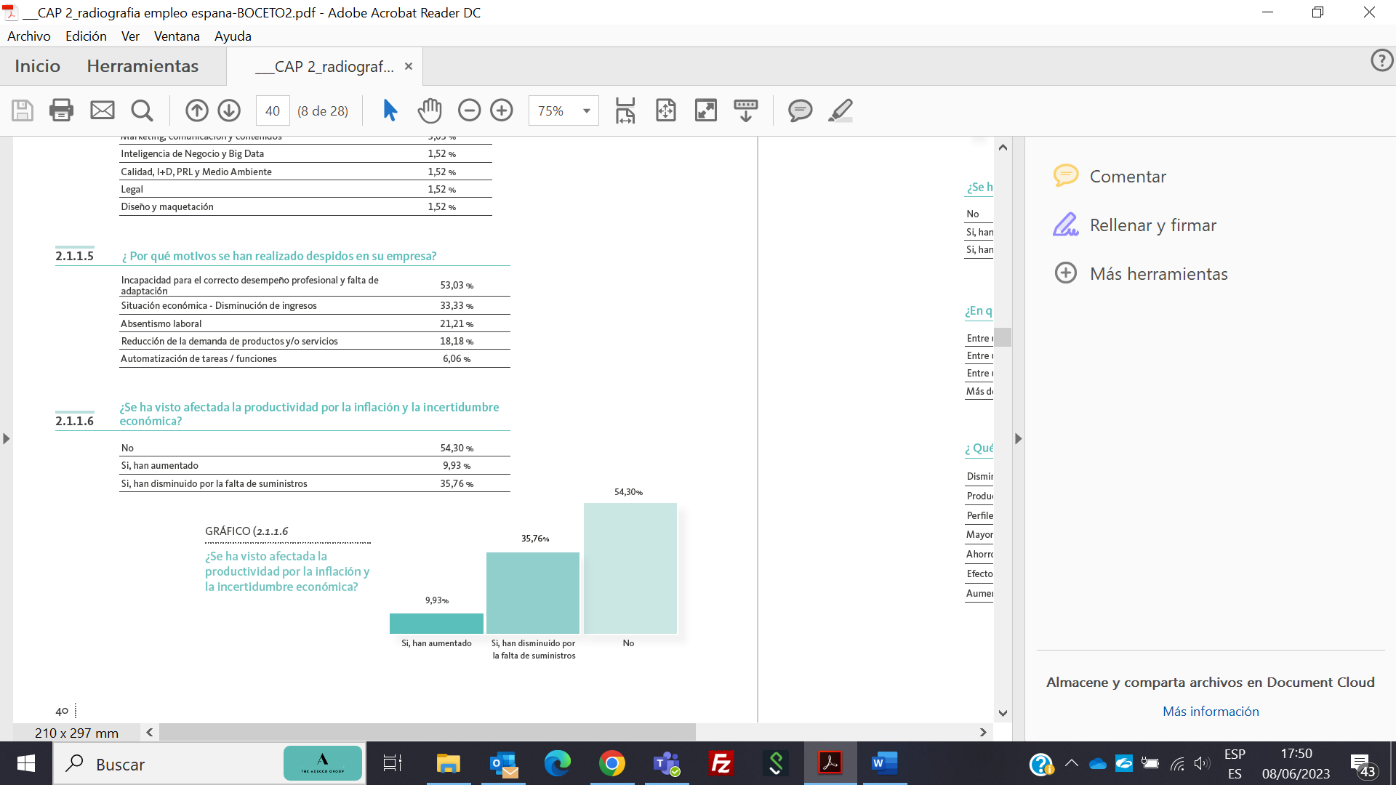1396x785 pixels.
Task: Zoom in with the plus button
Action: [x=502, y=110]
